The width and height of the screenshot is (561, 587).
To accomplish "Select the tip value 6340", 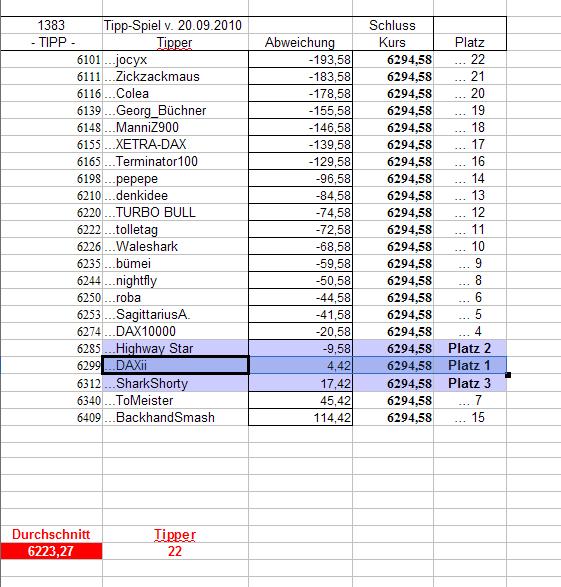I will point(51,401).
